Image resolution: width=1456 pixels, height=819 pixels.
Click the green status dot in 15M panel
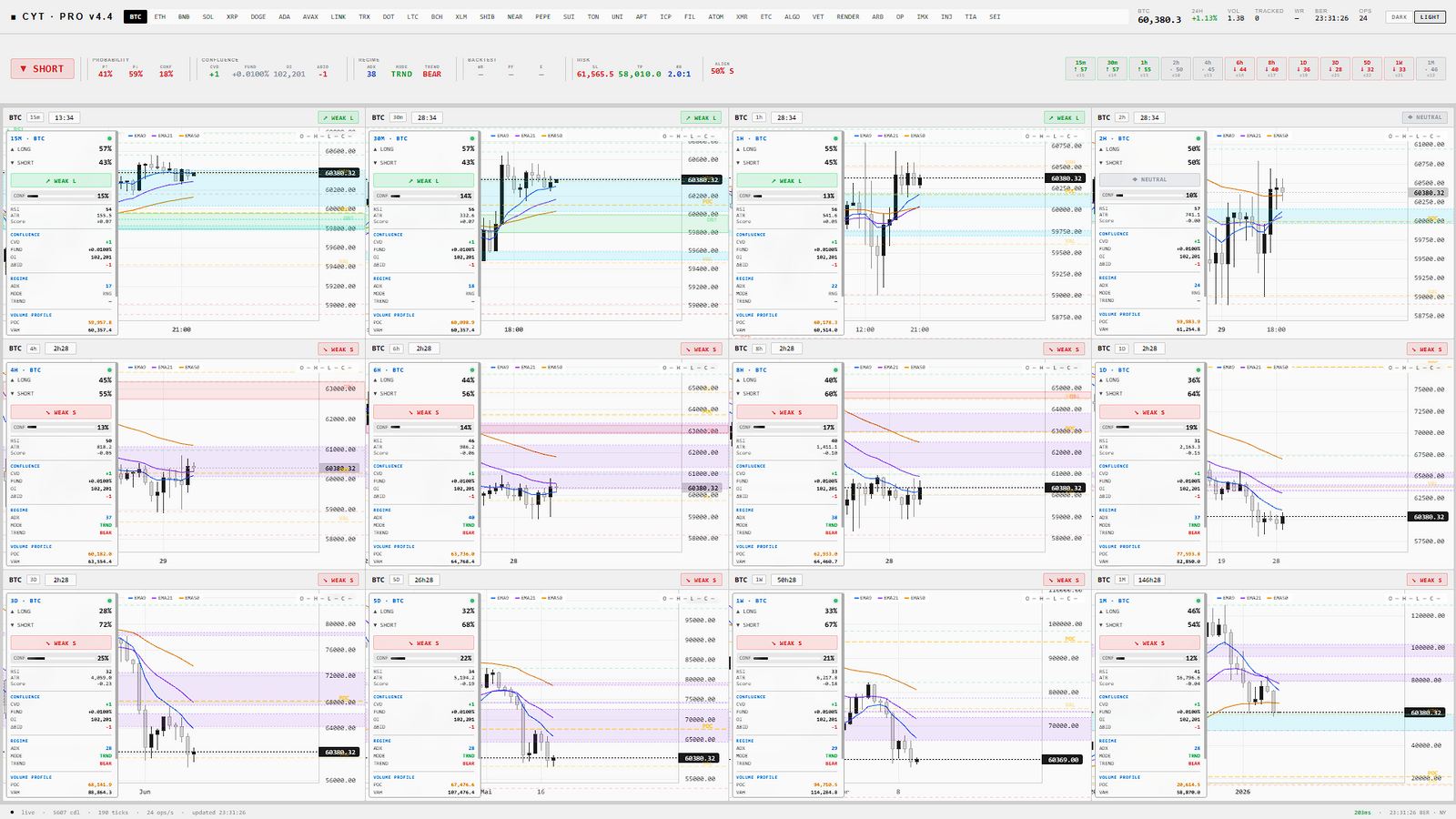[109, 138]
